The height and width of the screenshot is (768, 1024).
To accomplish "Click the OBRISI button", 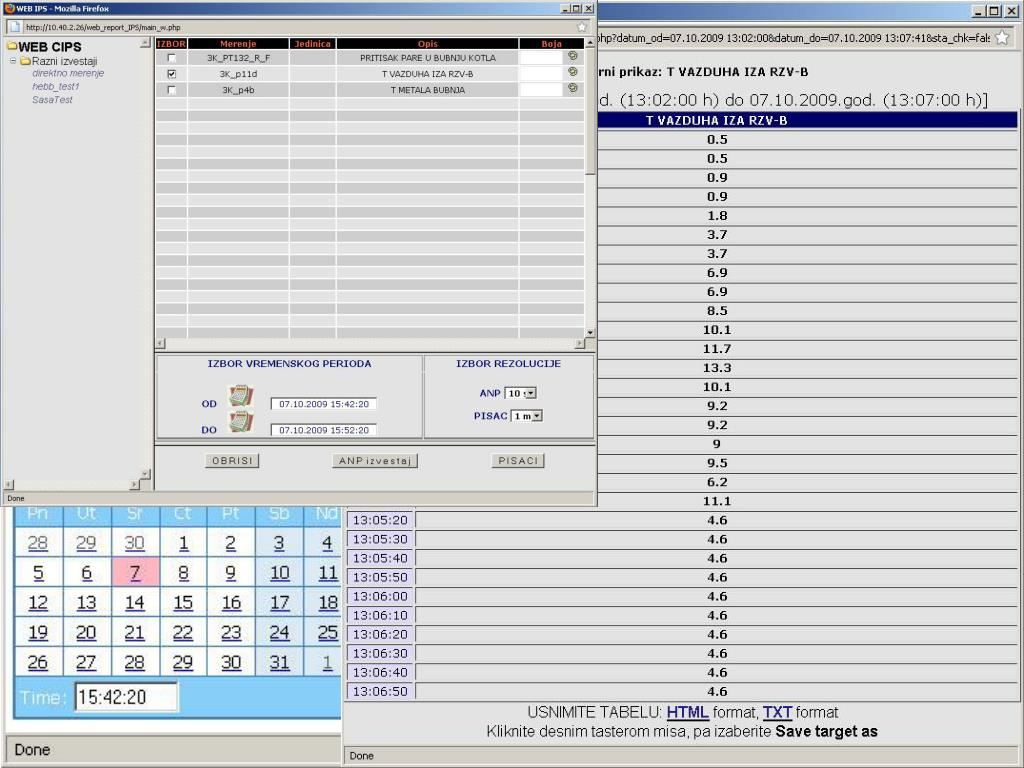I will [232, 460].
